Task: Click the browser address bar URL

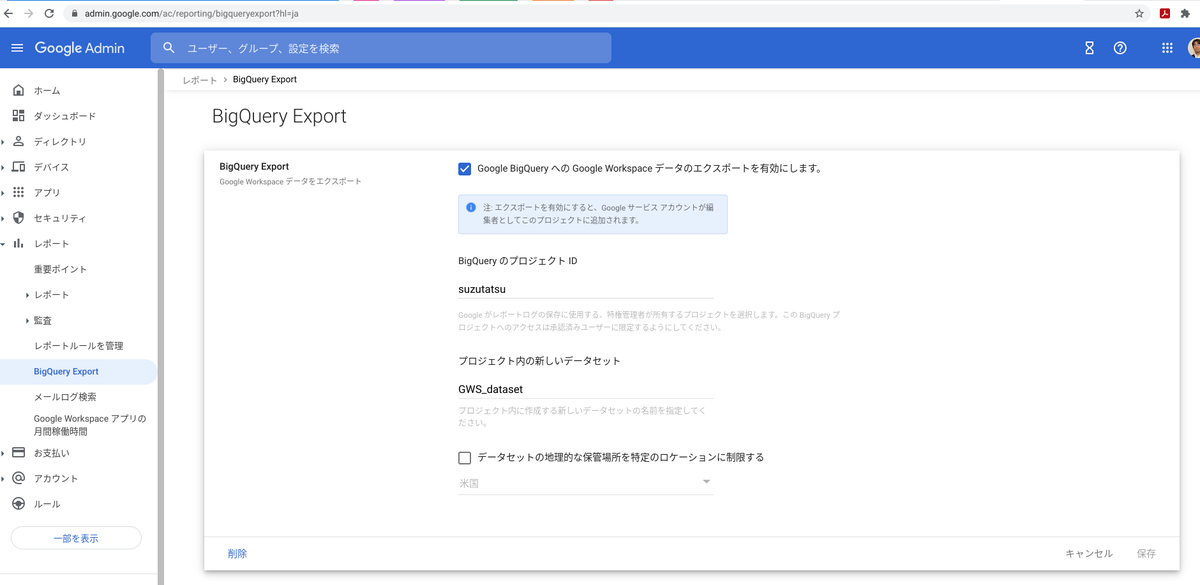Action: click(192, 14)
